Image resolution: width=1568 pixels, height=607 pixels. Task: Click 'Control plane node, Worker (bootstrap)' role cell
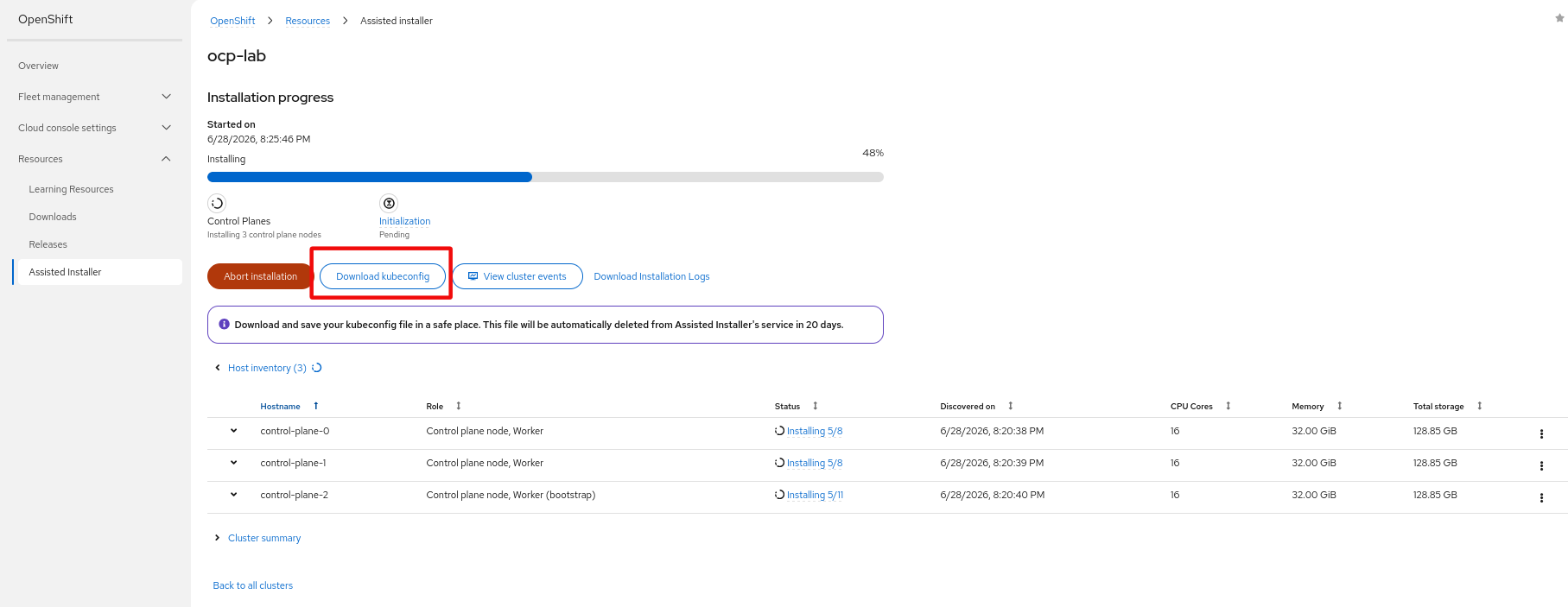pos(511,495)
